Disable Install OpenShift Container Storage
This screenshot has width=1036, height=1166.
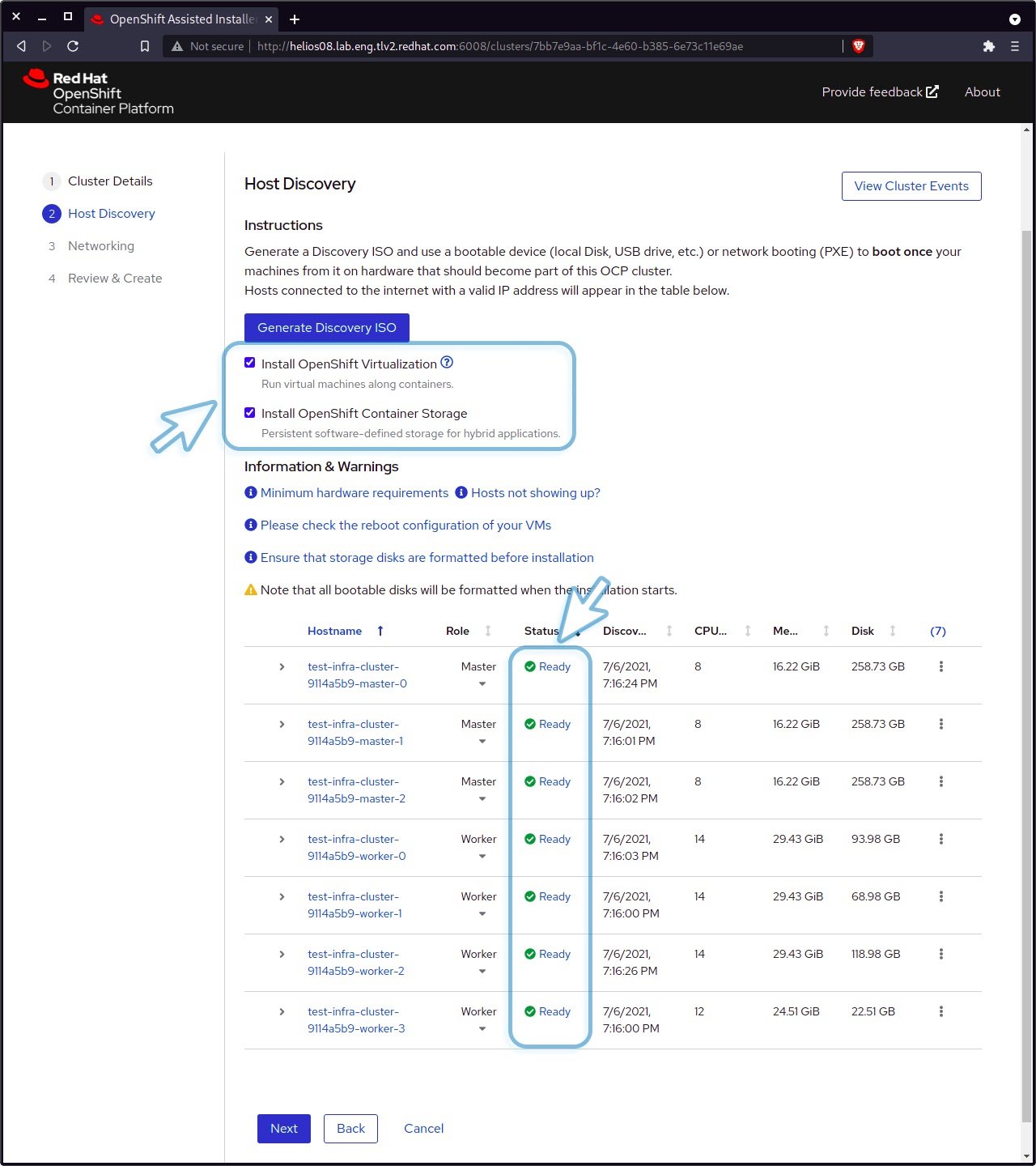click(x=249, y=412)
